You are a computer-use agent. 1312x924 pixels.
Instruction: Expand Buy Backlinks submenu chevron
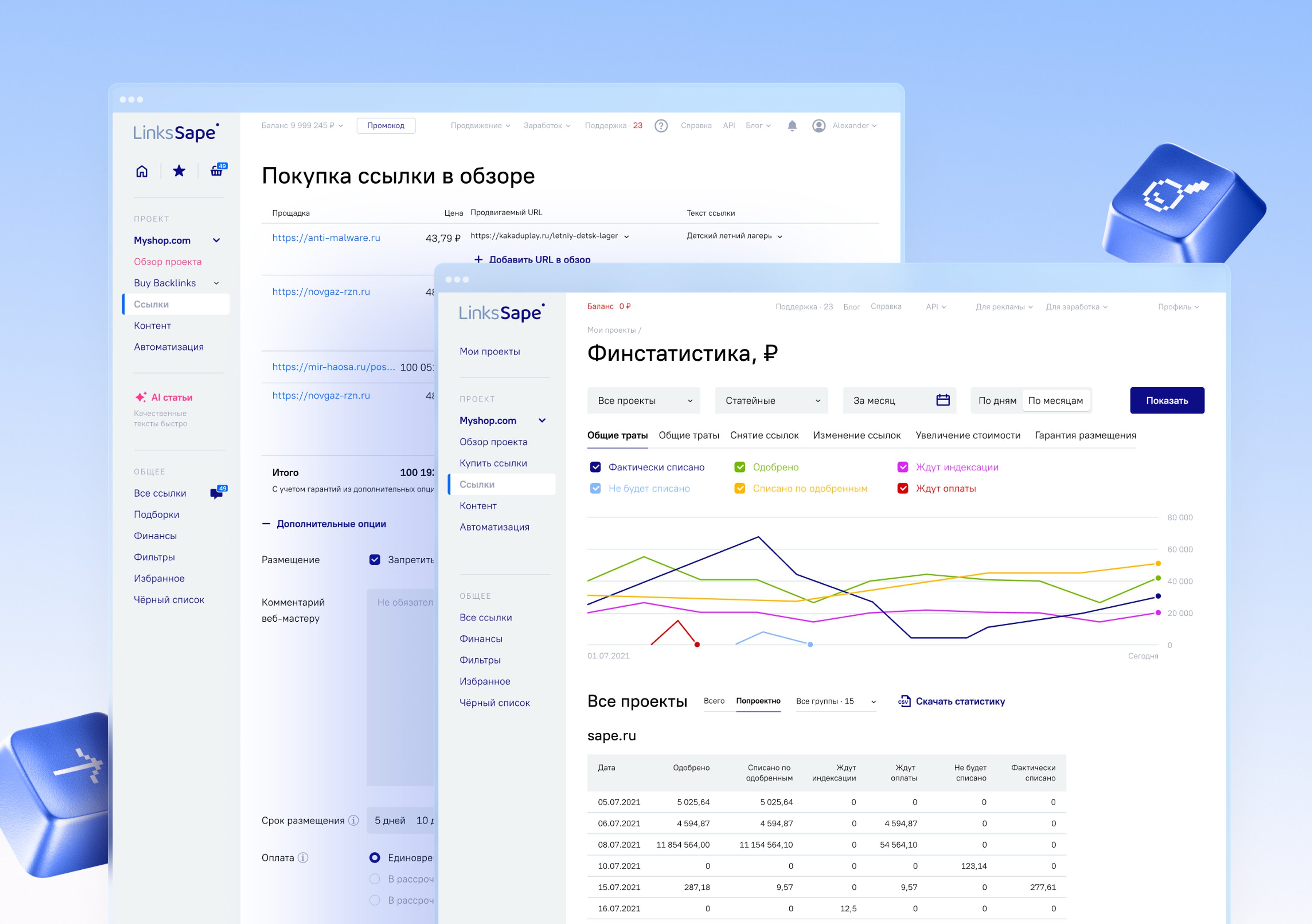tap(217, 283)
